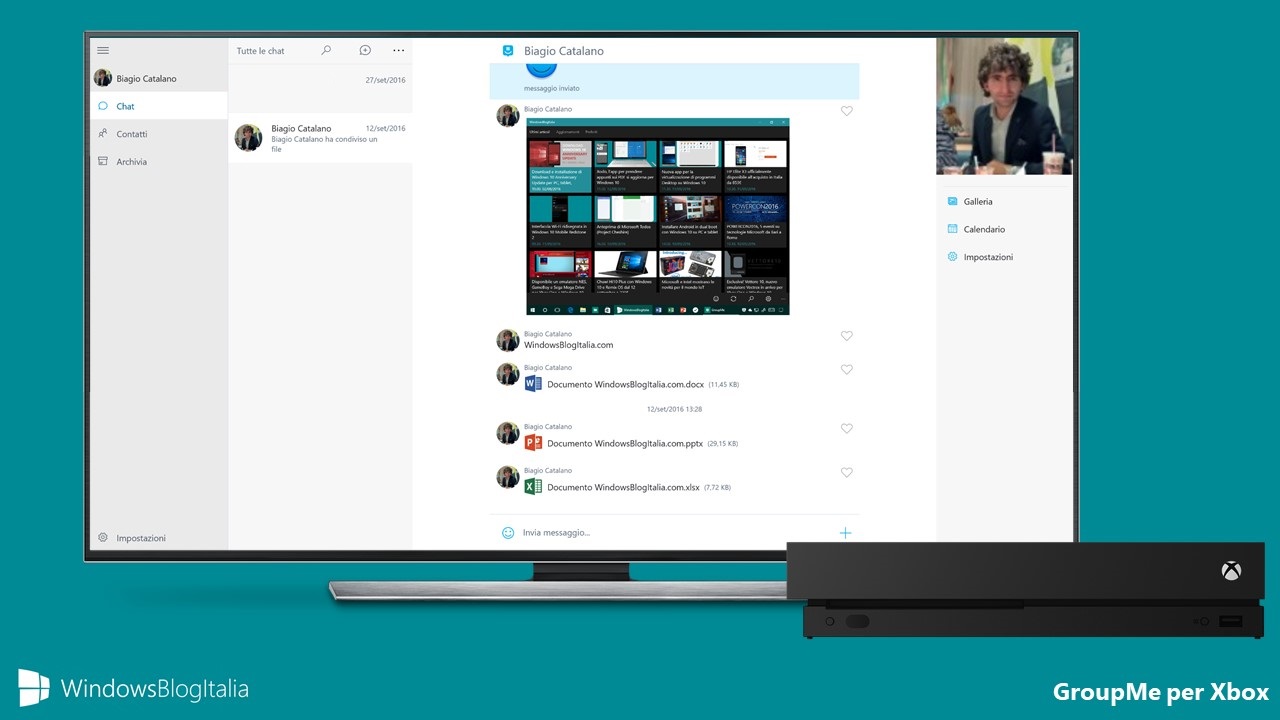Click the Contatti people icon
This screenshot has height=720, width=1280.
point(103,134)
